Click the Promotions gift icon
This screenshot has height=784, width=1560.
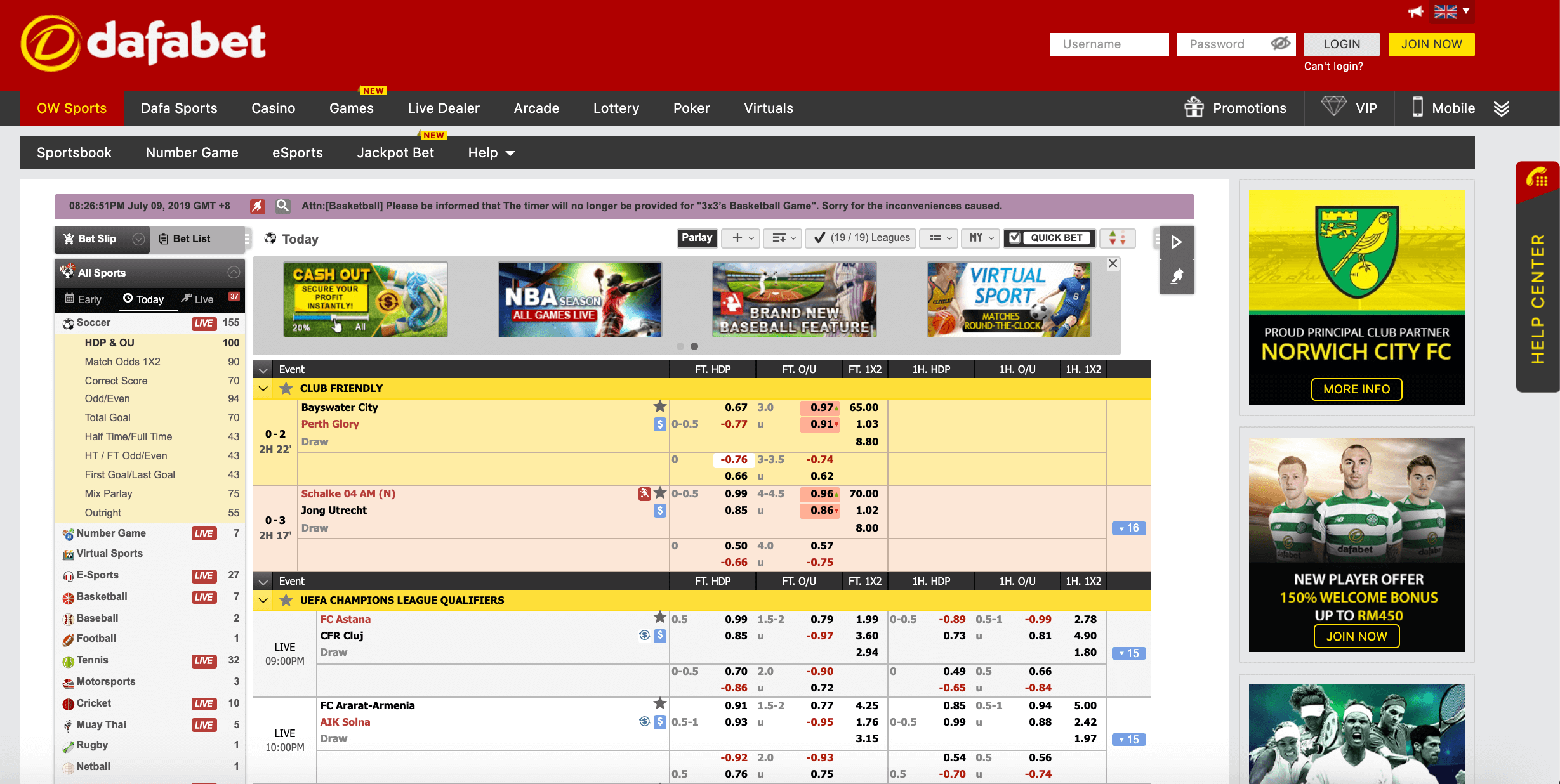pos(1194,107)
